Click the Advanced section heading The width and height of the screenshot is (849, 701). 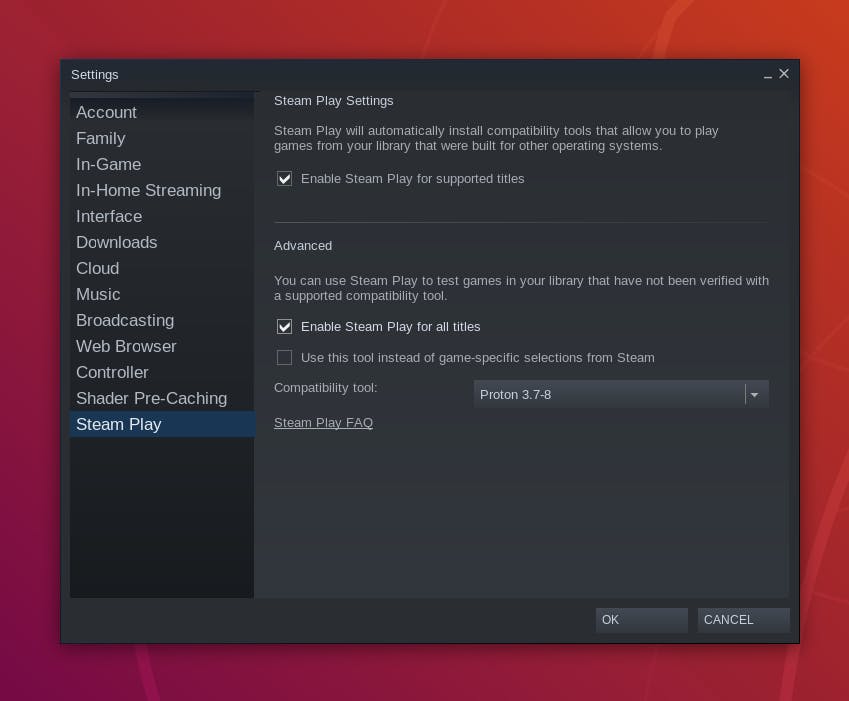(303, 246)
